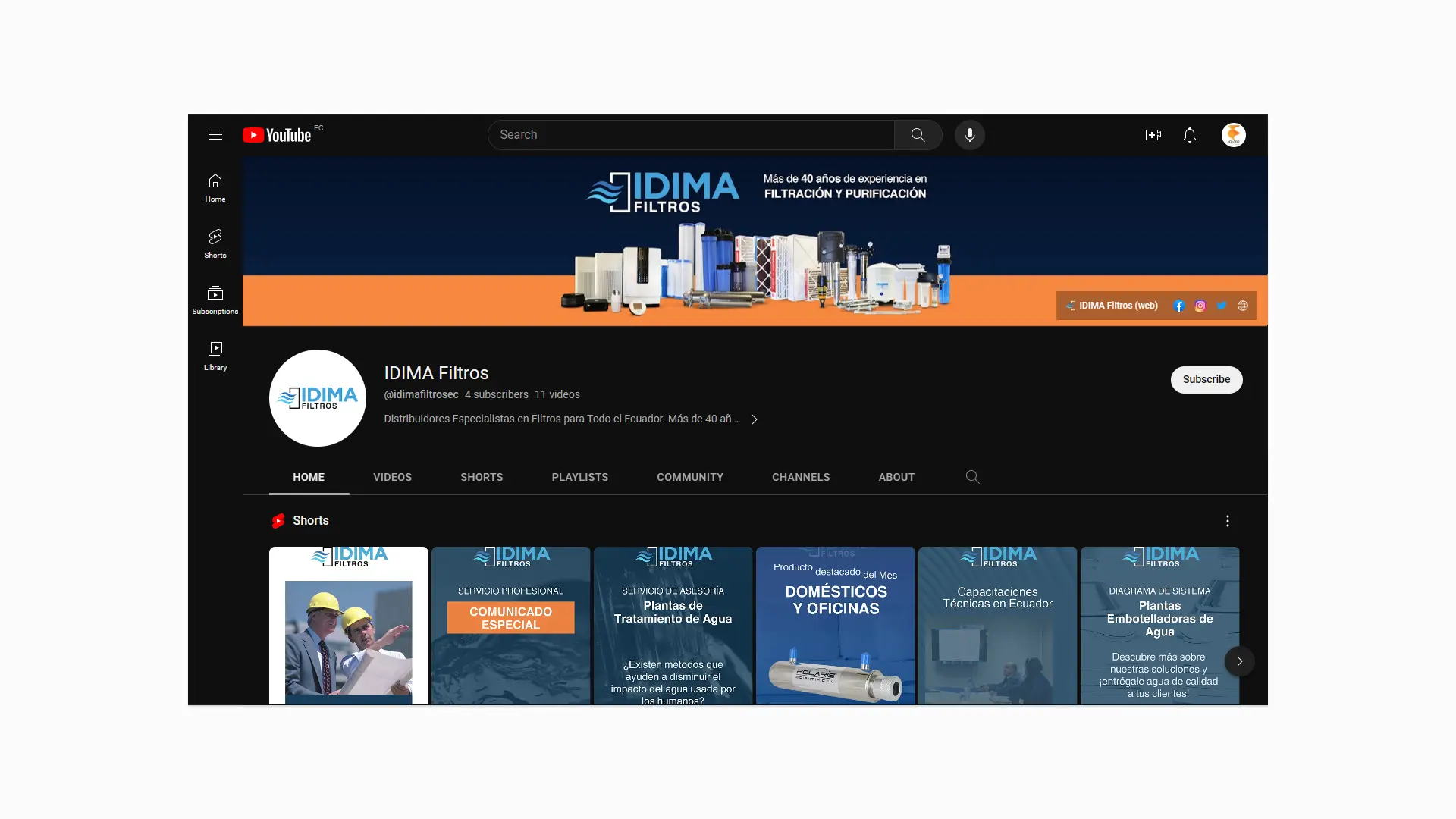Viewport: 1456px width, 819px height.
Task: Subscribe to IDIMA Filtros channel
Action: (x=1206, y=379)
